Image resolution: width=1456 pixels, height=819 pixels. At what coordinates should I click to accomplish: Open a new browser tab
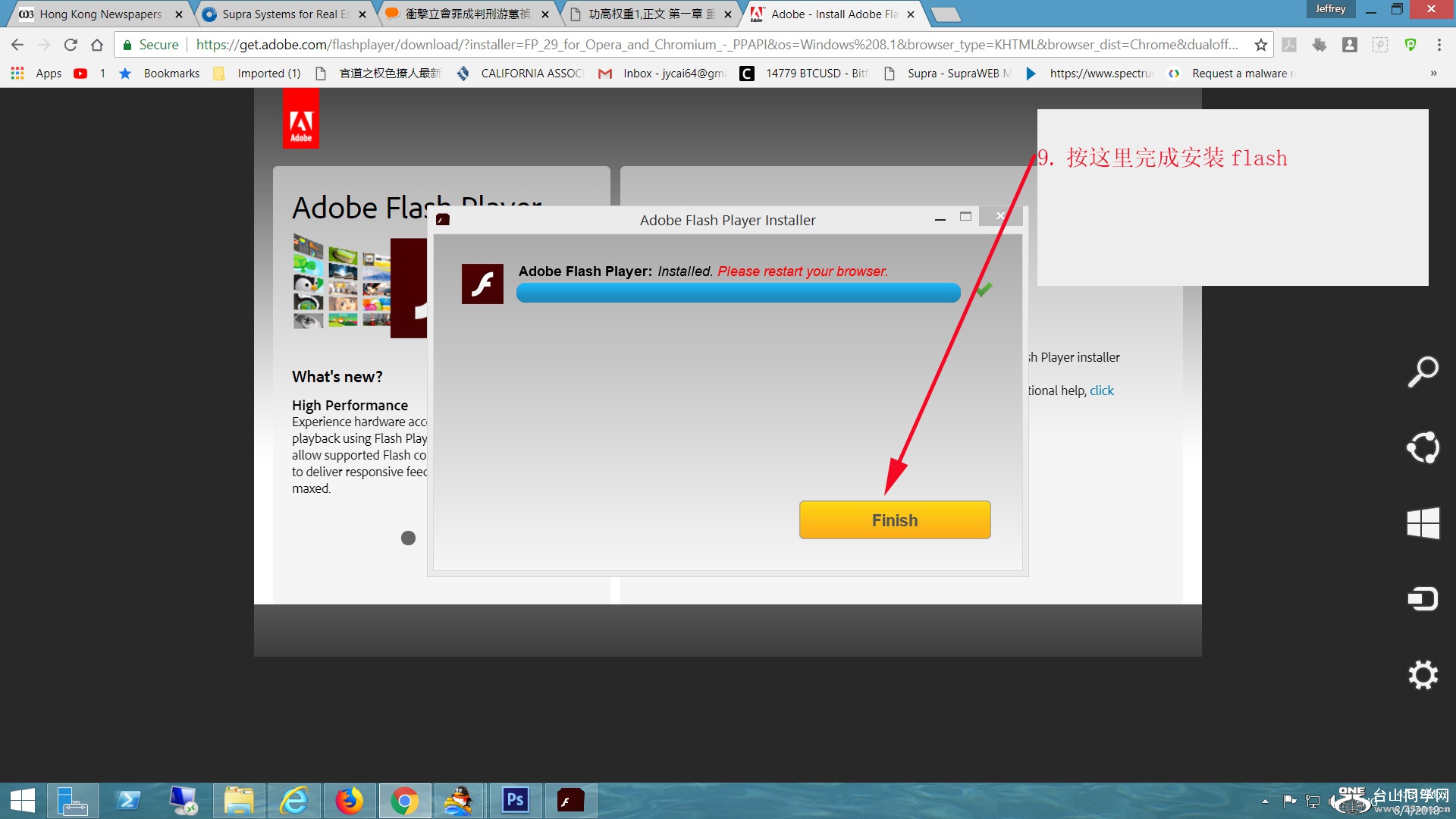[945, 14]
